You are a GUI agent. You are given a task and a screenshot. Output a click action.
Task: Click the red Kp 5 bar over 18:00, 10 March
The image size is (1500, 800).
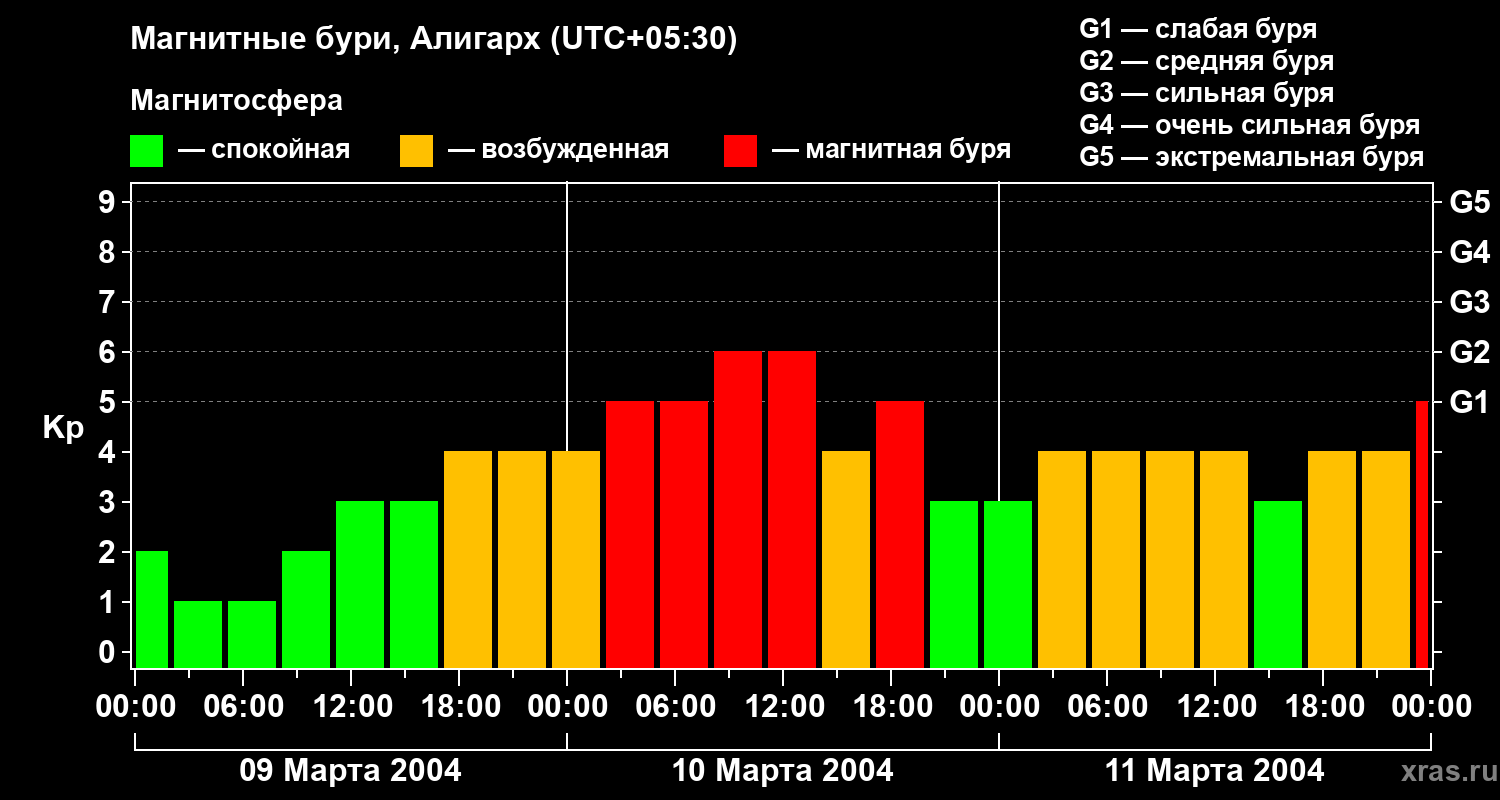click(x=900, y=534)
